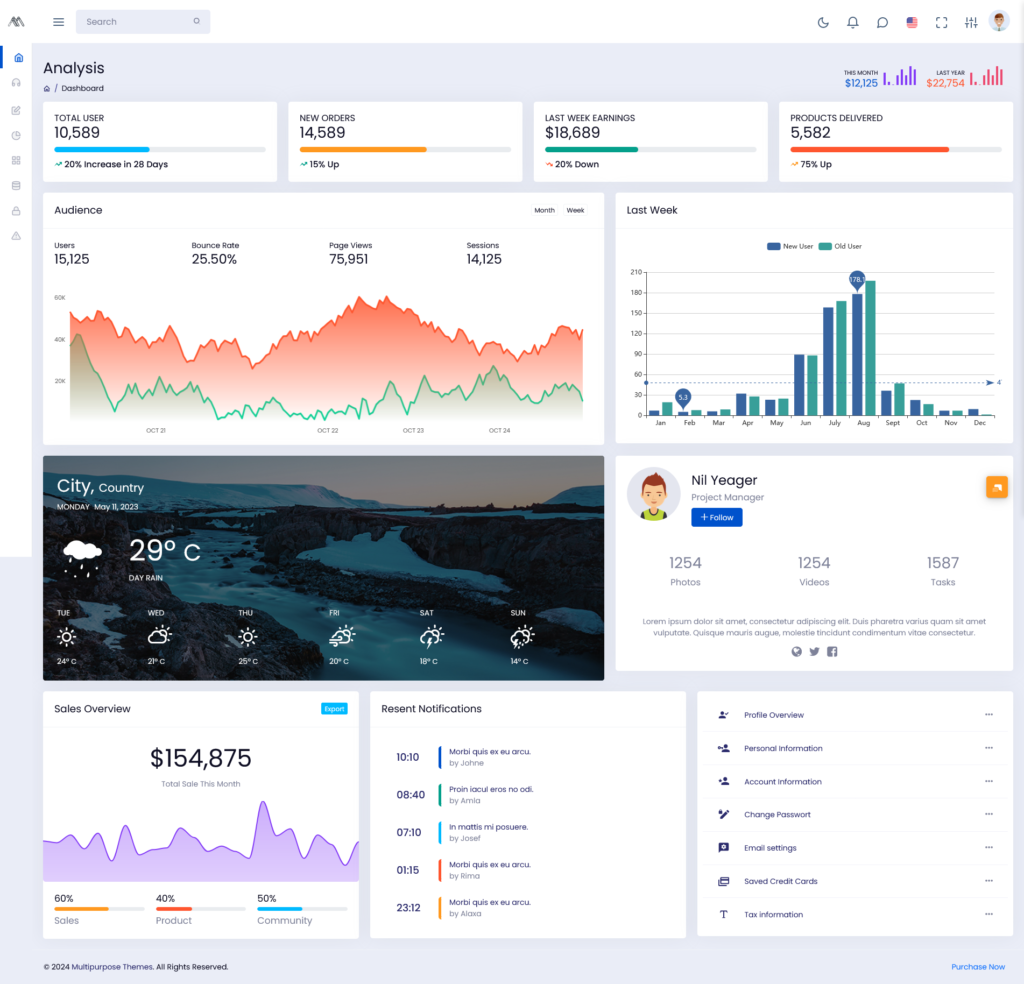Open the headphones support icon in sidebar
1024x984 pixels.
tap(16, 83)
